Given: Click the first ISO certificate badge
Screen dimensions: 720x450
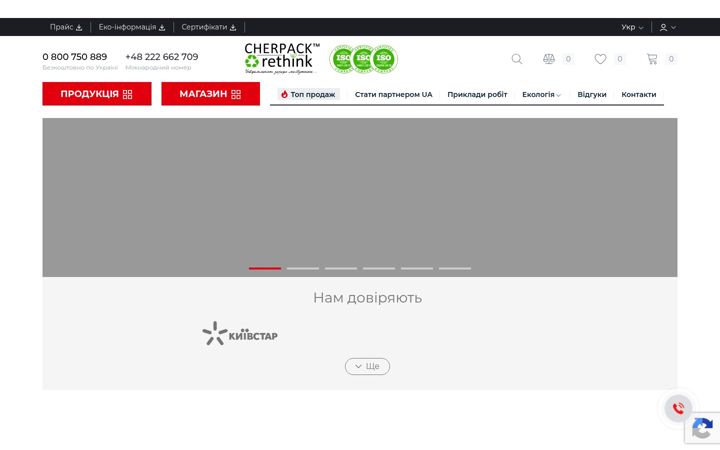Looking at the screenshot, I should (342, 59).
